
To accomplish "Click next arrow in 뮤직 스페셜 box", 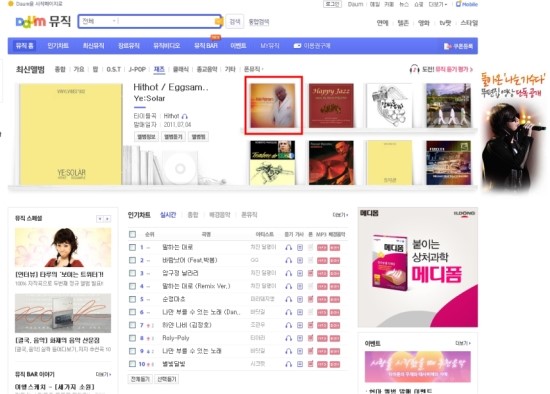I will [x=107, y=219].
